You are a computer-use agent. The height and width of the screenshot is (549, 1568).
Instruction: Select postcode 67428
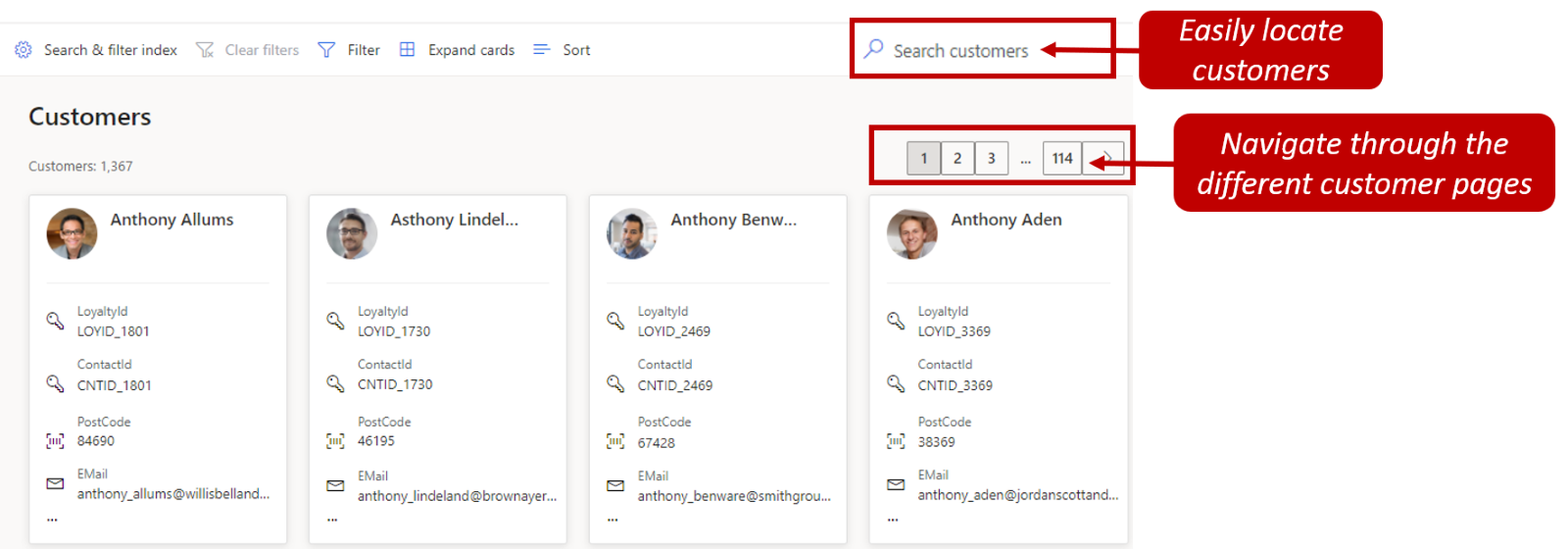[x=657, y=443]
